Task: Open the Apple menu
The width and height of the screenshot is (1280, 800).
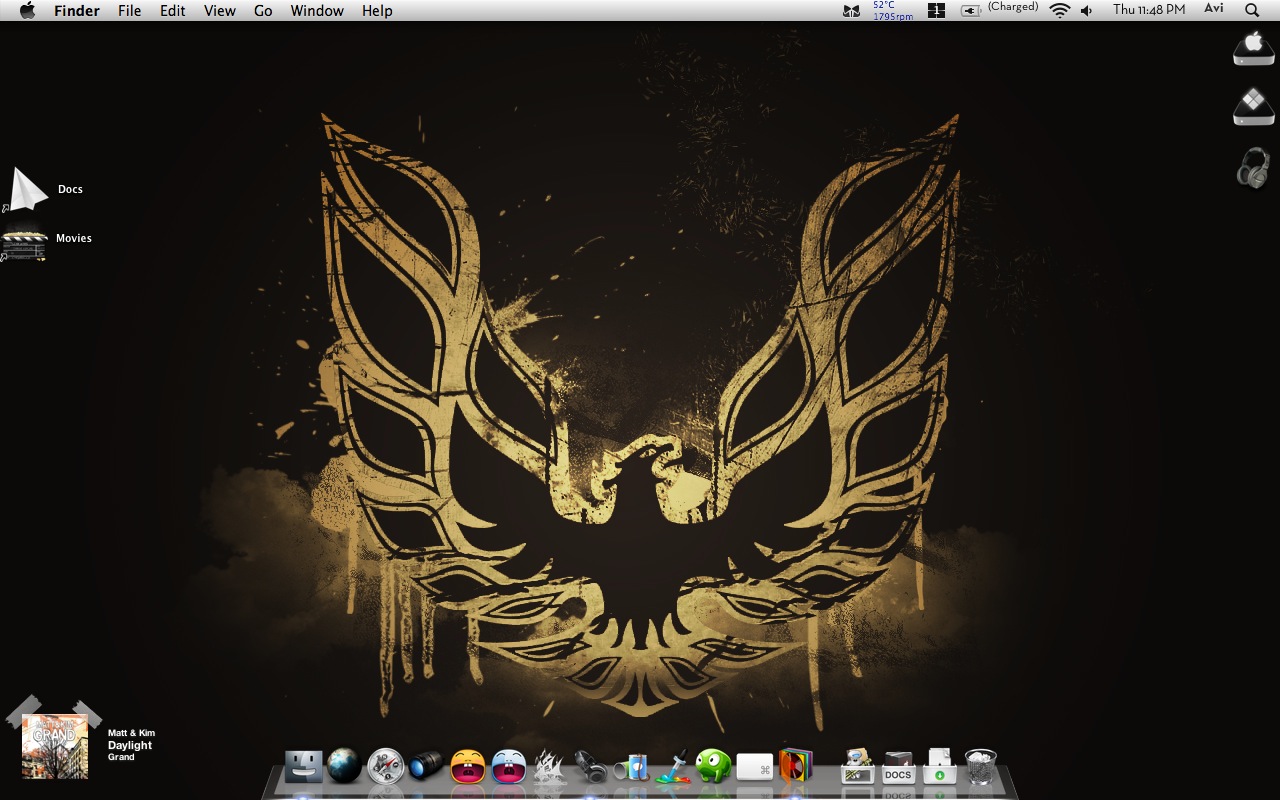Action: [x=27, y=10]
